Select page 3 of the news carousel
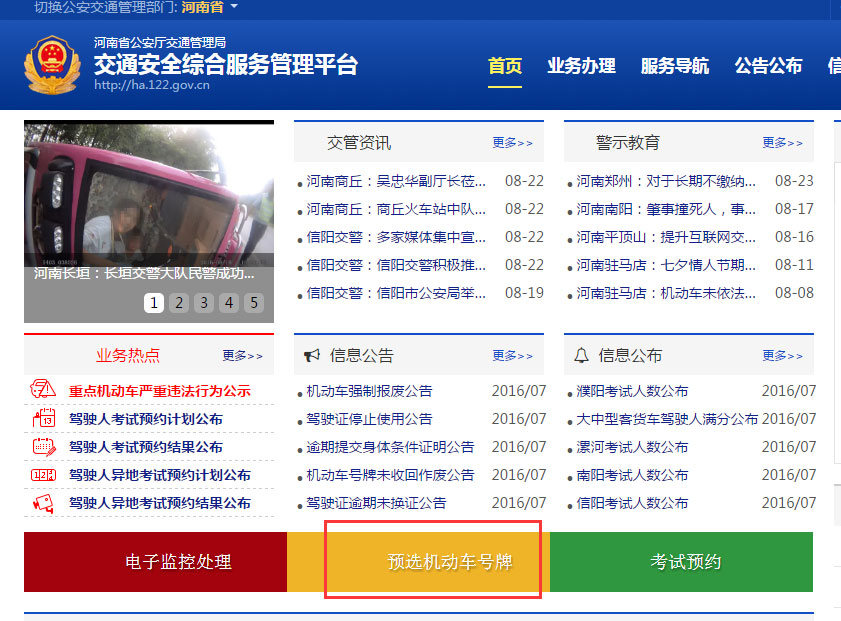This screenshot has height=621, width=841. point(203,303)
